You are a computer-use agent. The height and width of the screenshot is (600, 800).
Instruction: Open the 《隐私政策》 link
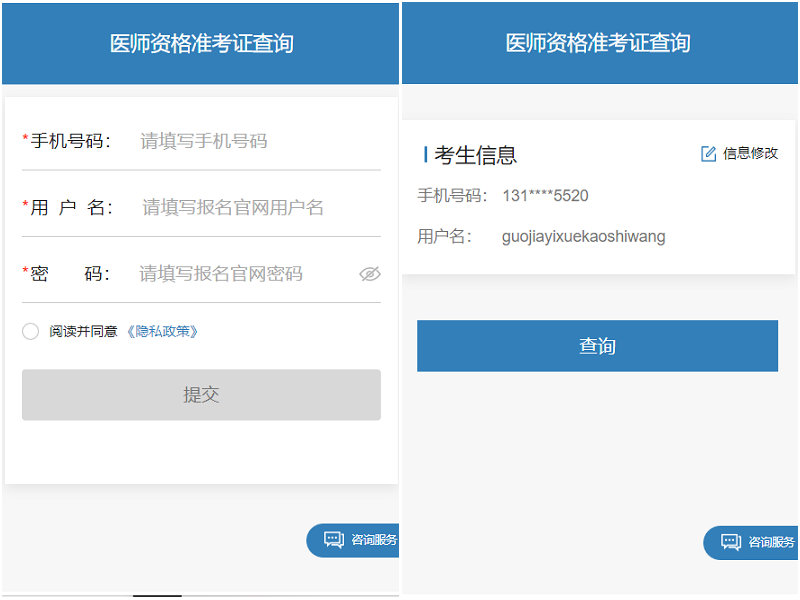(162, 331)
